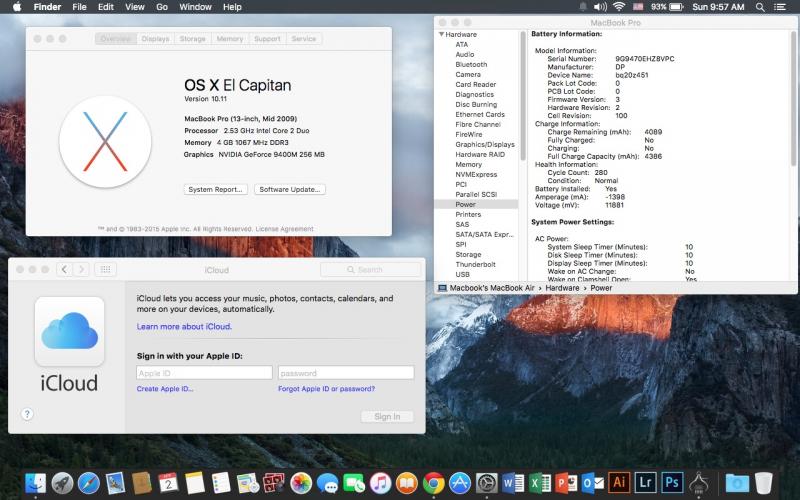Launch Launchpad rocket icon in dock

[x=62, y=482]
